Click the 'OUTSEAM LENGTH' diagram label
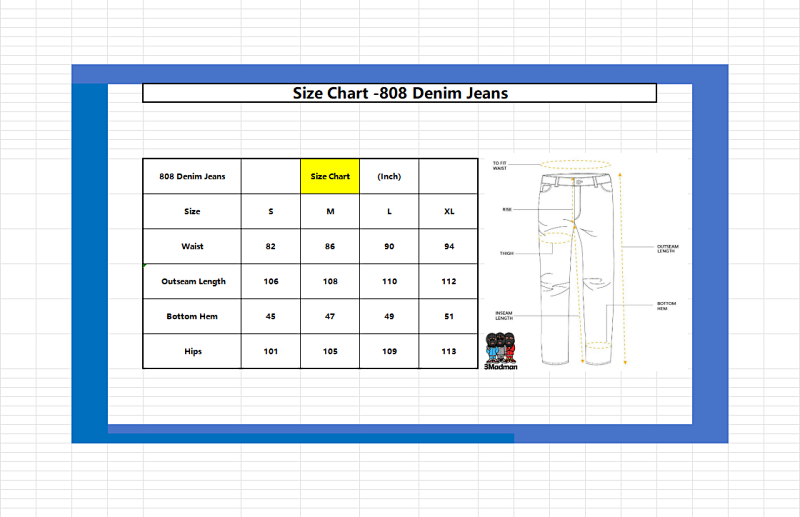This screenshot has height=517, width=800. [667, 249]
